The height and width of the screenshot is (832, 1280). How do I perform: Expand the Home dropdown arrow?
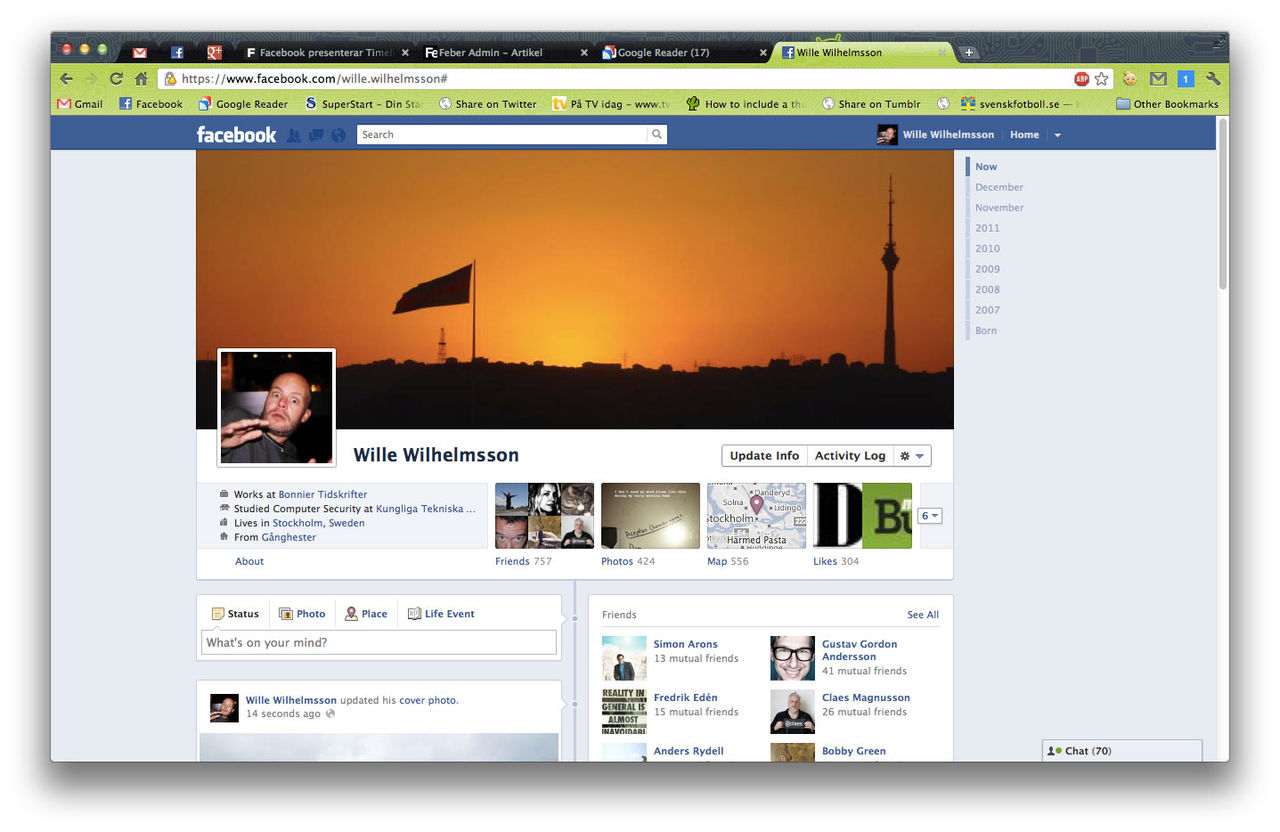[x=1057, y=134]
